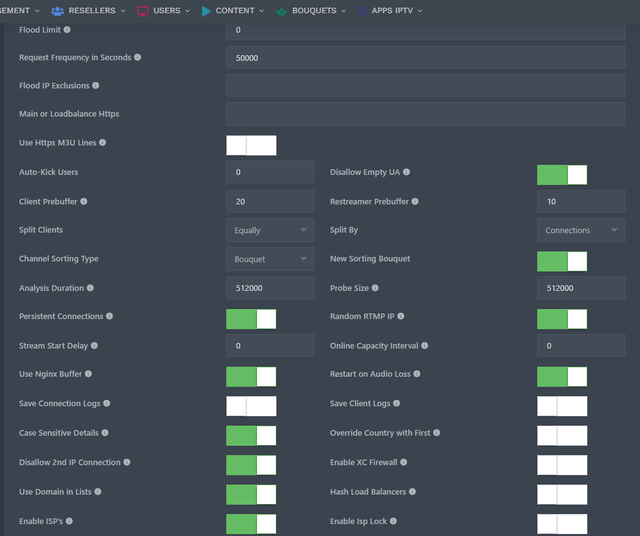Click the Apps IPTV grid icon

362,11
